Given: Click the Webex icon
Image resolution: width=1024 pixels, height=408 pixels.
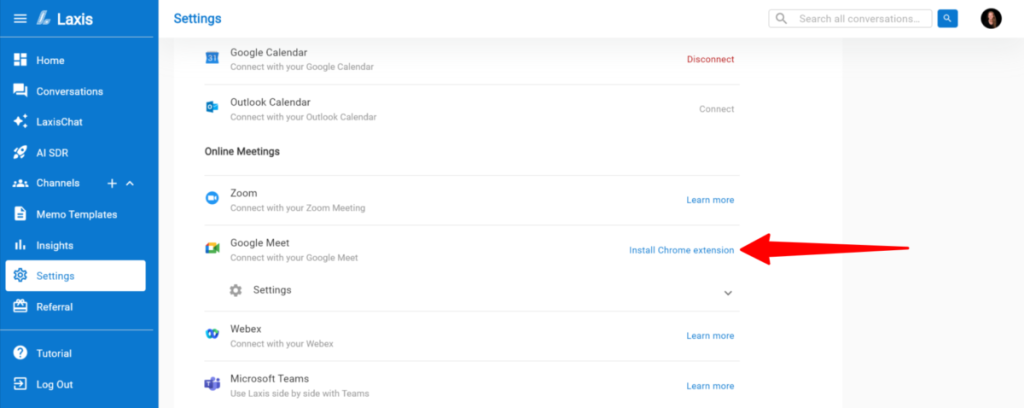Looking at the screenshot, I should pyautogui.click(x=212, y=335).
